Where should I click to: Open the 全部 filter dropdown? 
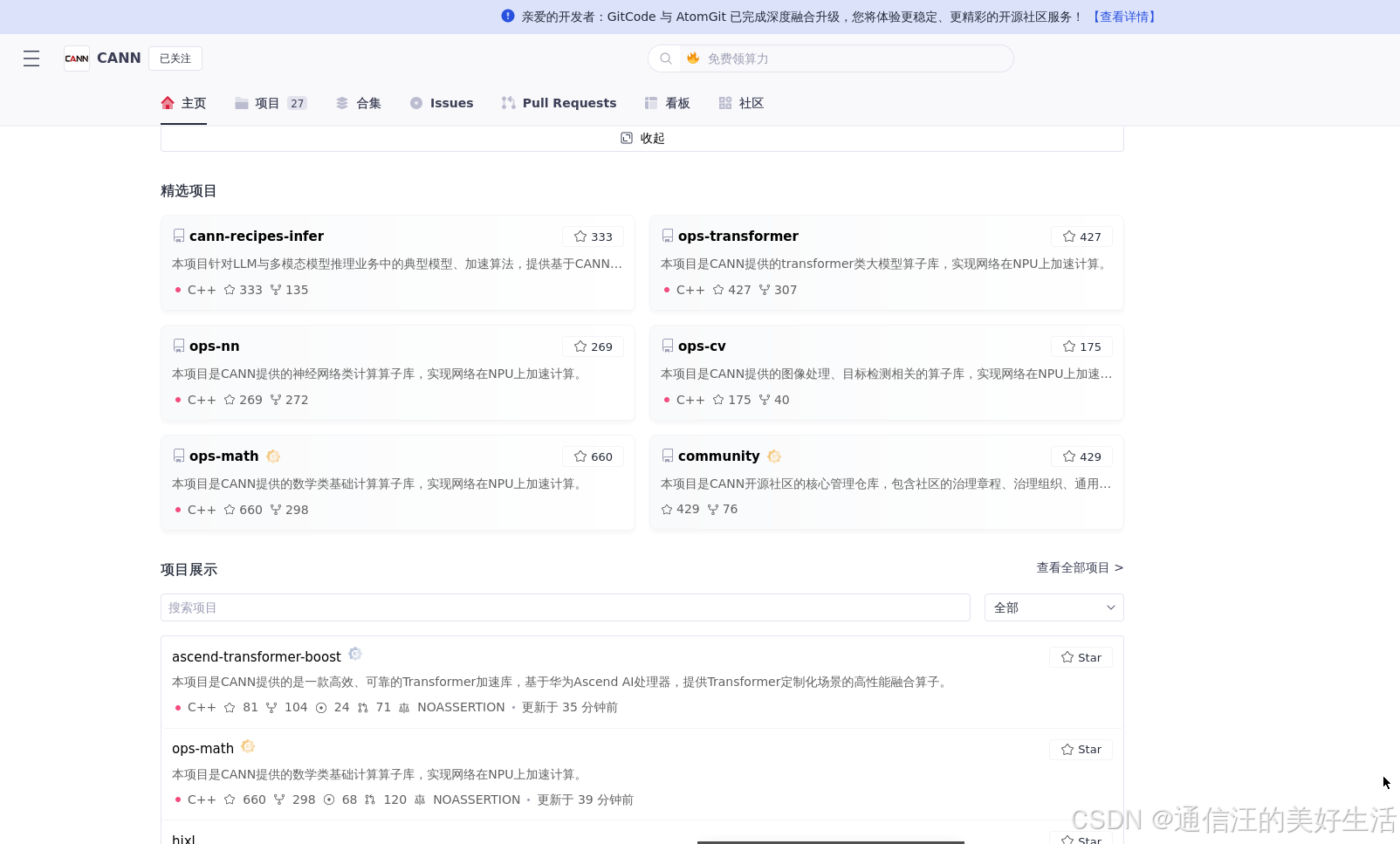[x=1053, y=607]
